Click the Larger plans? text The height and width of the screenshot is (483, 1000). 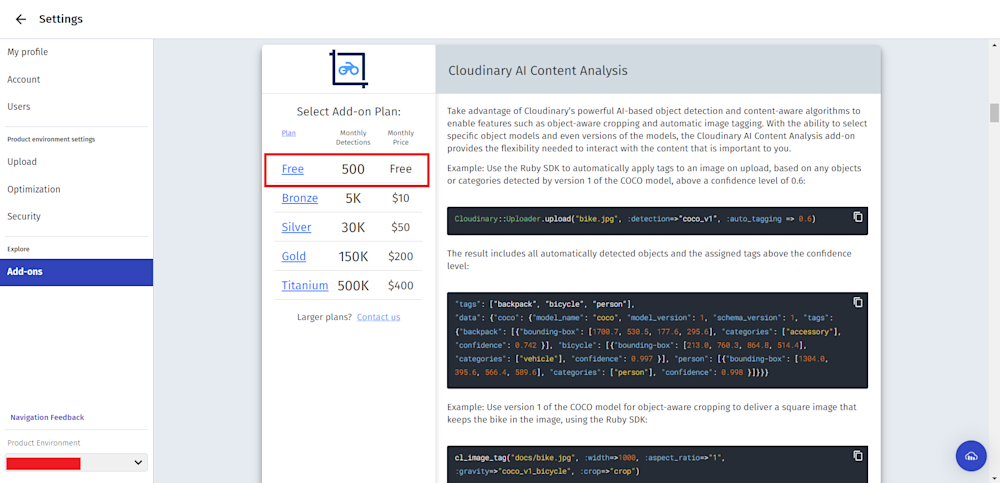coord(324,317)
